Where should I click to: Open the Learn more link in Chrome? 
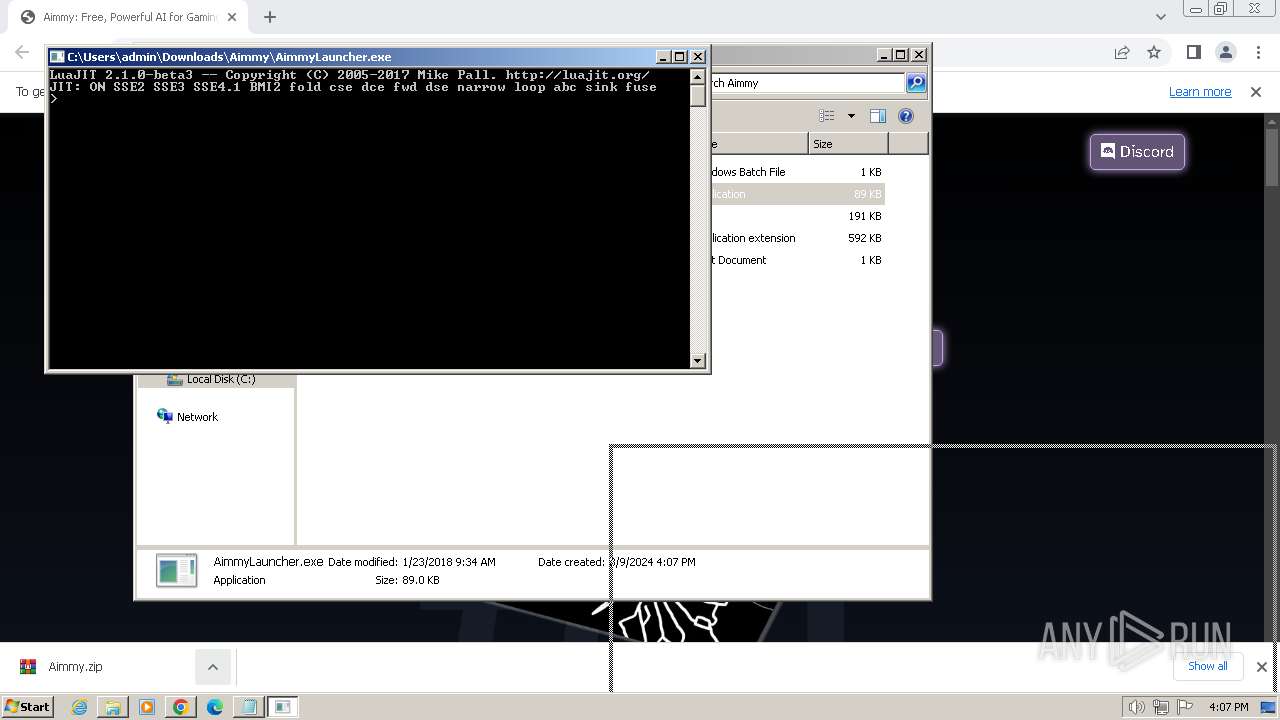[1200, 92]
